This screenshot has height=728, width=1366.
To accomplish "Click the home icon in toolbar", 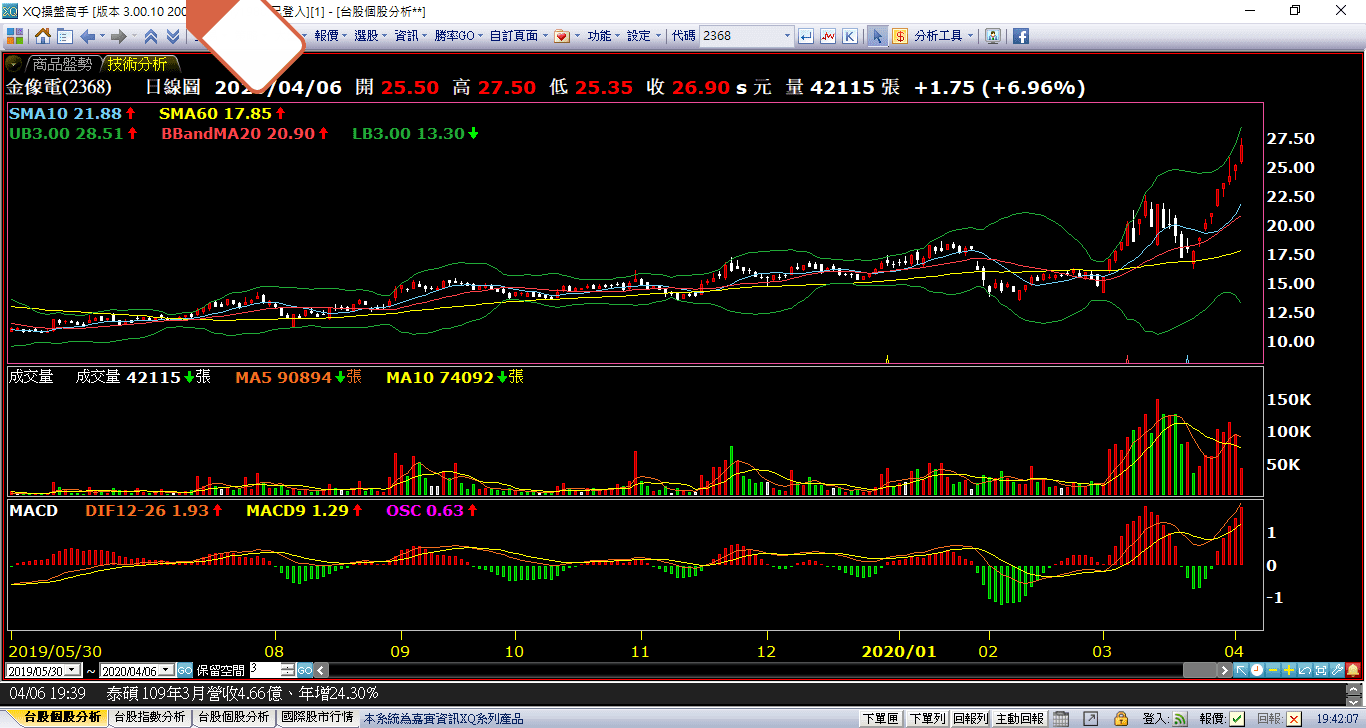I will [x=43, y=36].
